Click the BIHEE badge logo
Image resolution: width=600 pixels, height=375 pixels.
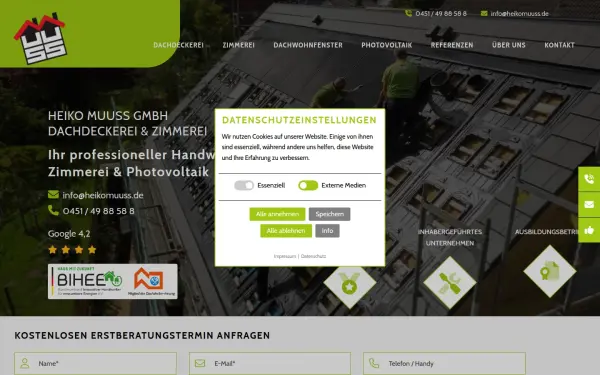(x=89, y=281)
